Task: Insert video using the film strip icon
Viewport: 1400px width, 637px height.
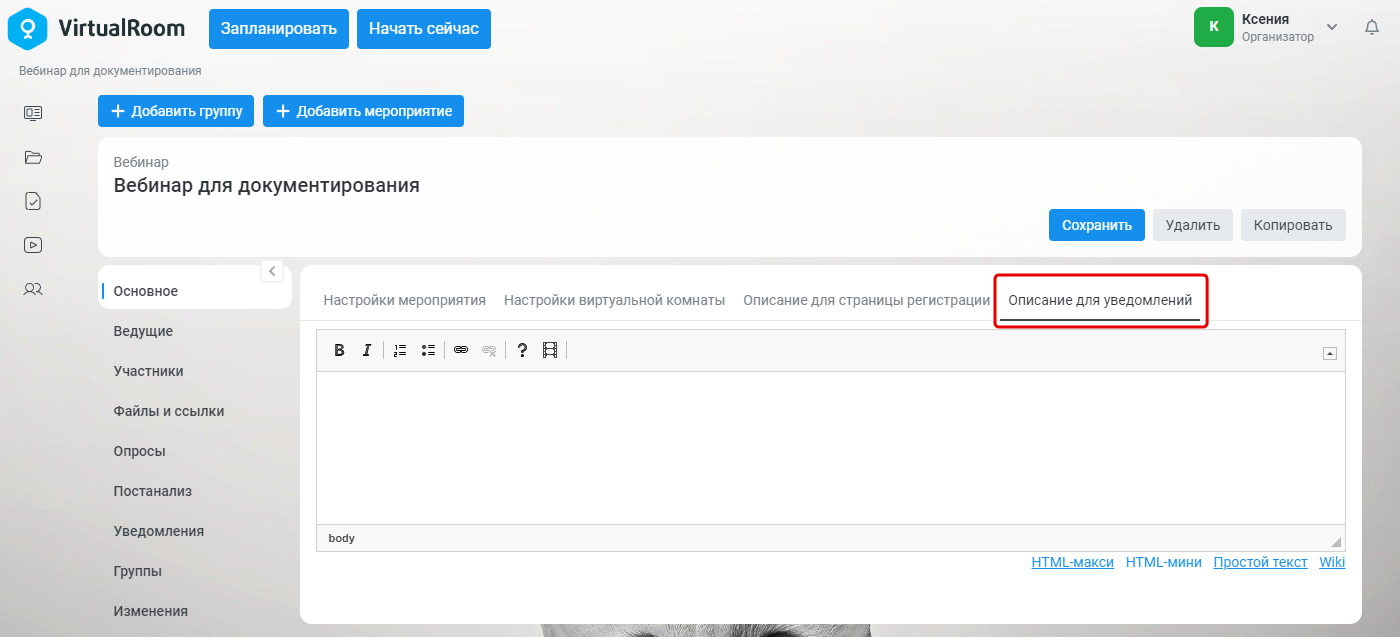Action: point(550,350)
